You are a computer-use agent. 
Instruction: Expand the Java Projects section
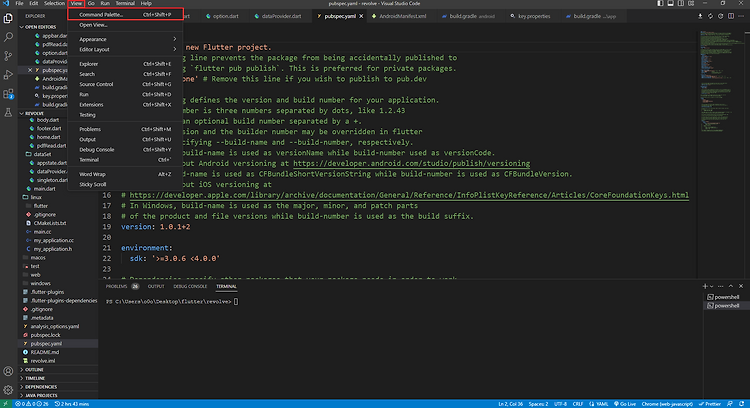pyautogui.click(x=58, y=396)
